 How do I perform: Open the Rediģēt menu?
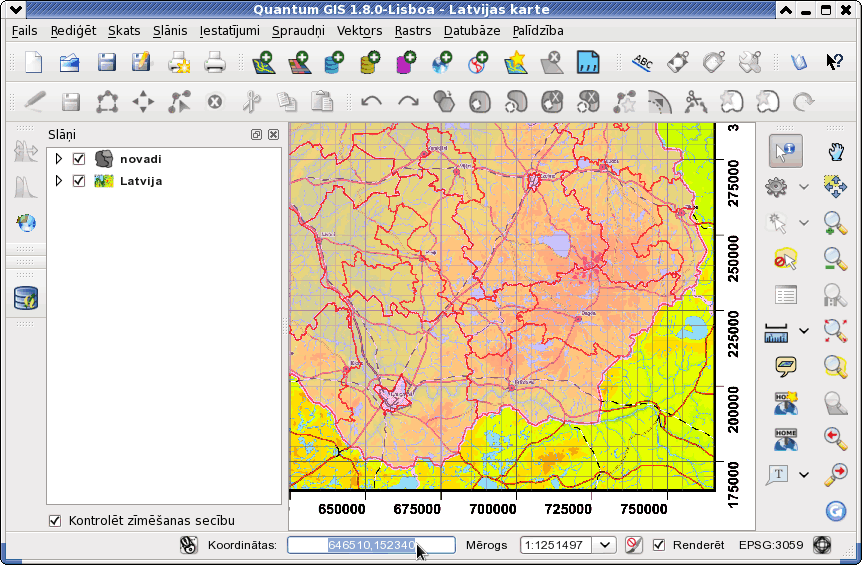(73, 31)
